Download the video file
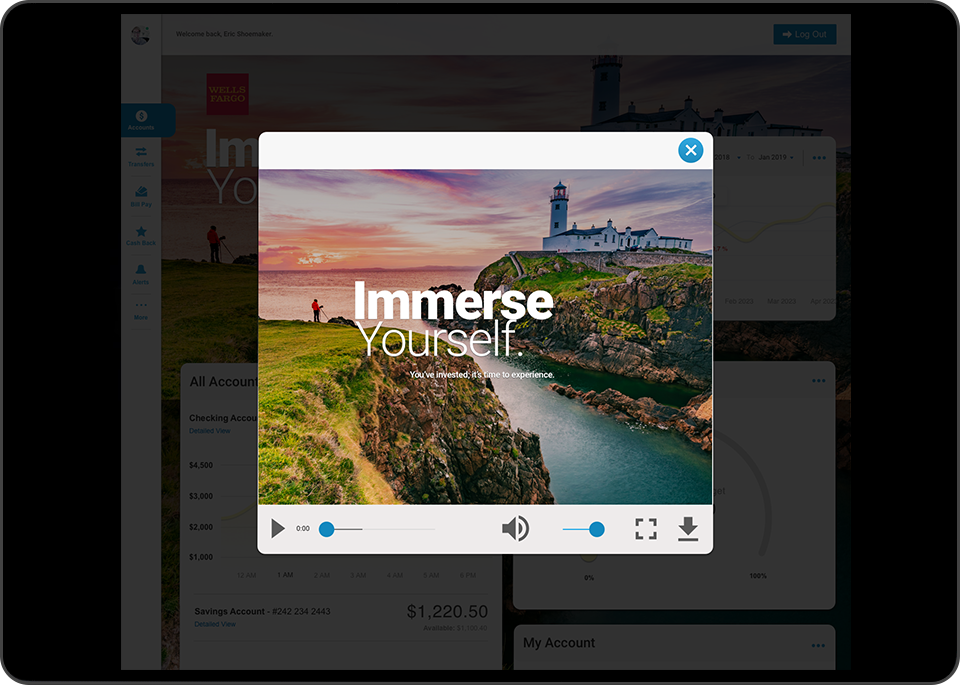 pyautogui.click(x=688, y=529)
